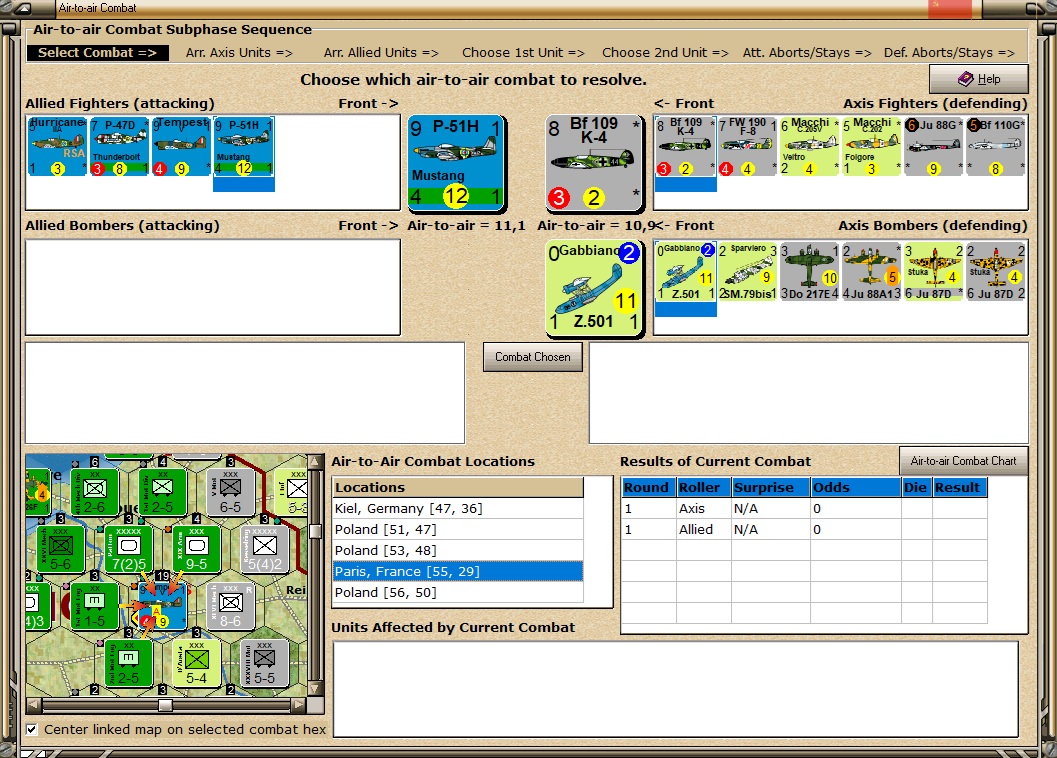Image resolution: width=1057 pixels, height=758 pixels.
Task: Click the Allied roller cell
Action: point(703,529)
